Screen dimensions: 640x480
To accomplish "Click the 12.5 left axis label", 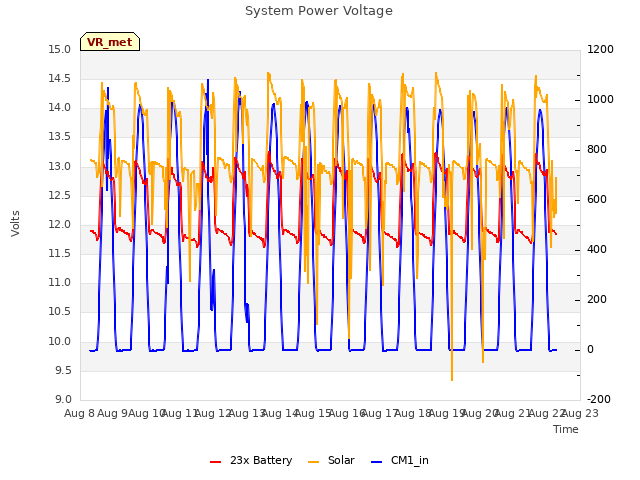I will [60, 196].
